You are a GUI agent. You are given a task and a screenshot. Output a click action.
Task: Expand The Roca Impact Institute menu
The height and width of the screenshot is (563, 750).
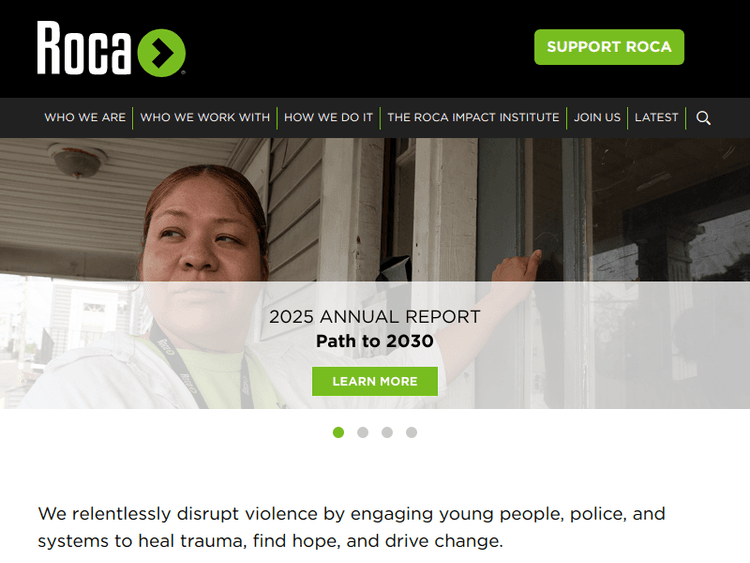(x=473, y=117)
